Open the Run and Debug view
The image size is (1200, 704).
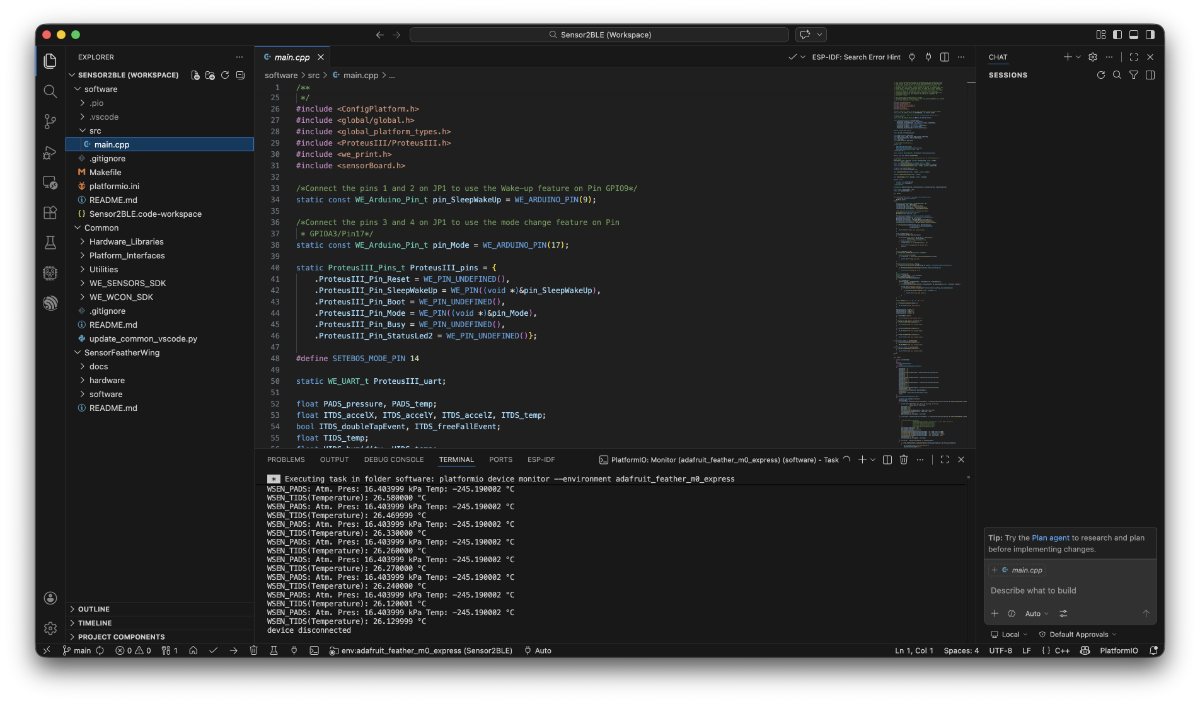coord(50,152)
